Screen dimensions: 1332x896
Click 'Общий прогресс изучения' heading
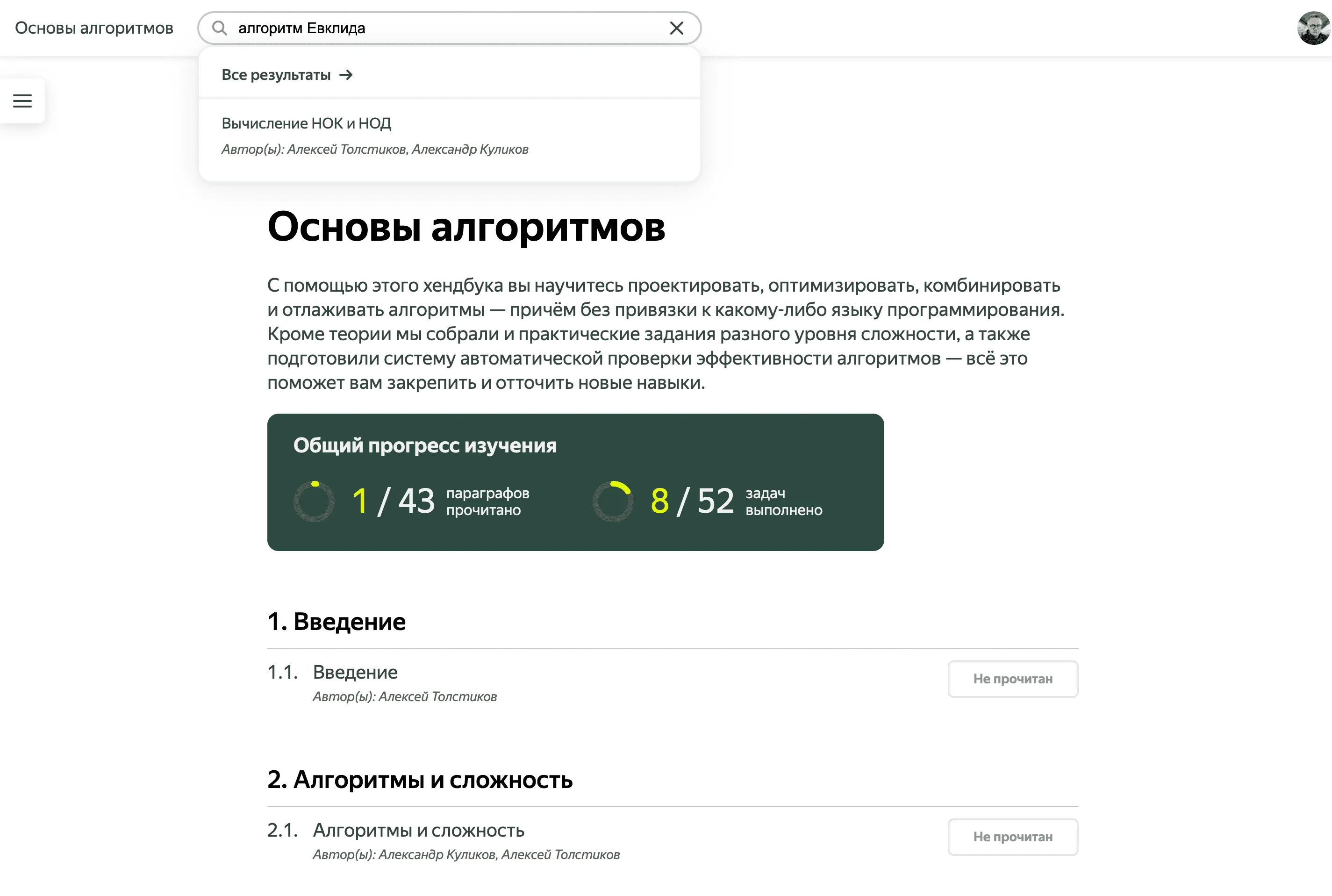(x=424, y=445)
